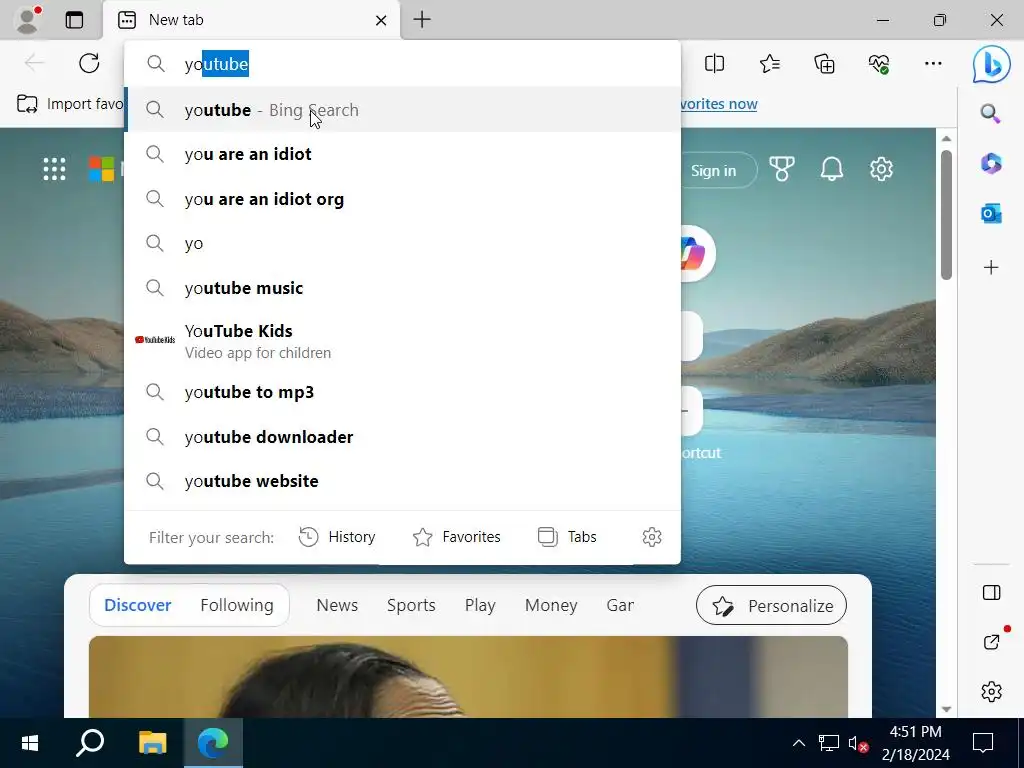This screenshot has height=768, width=1024.
Task: Open the Windows Start menu
Action: (x=30, y=743)
